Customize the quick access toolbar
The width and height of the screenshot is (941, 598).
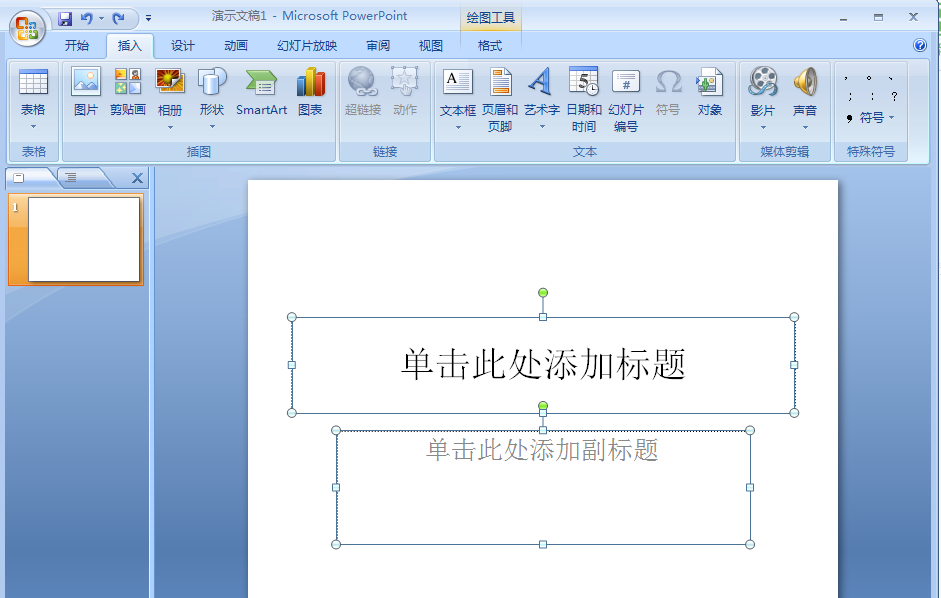148,19
